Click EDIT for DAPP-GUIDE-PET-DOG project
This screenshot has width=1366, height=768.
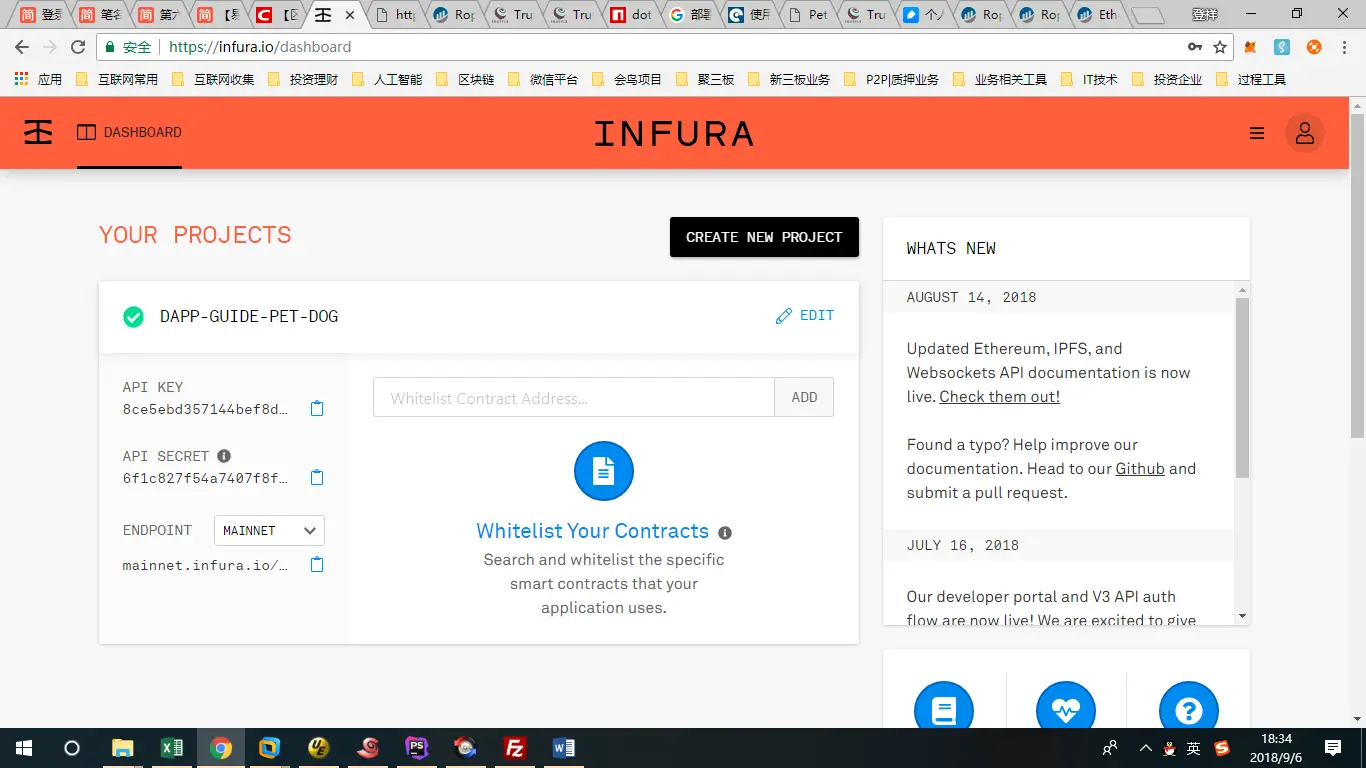[805, 316]
